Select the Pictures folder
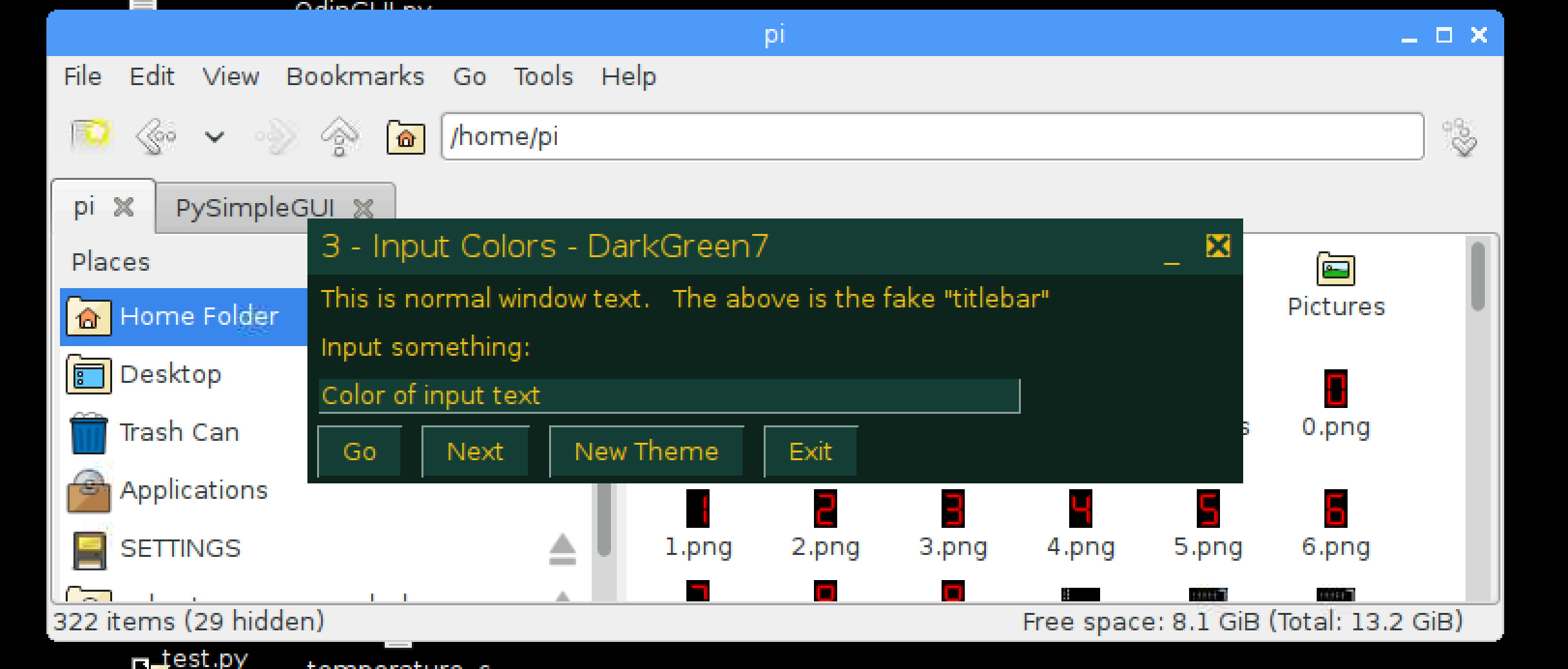This screenshot has height=669, width=1568. click(x=1336, y=286)
